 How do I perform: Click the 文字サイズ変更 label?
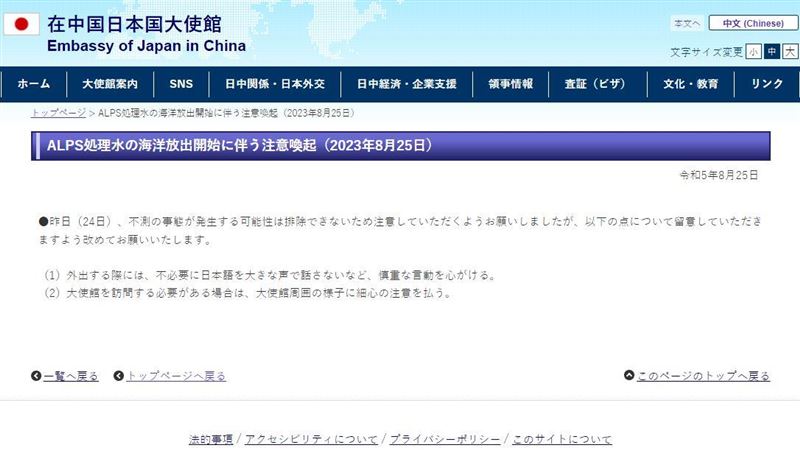(x=706, y=52)
